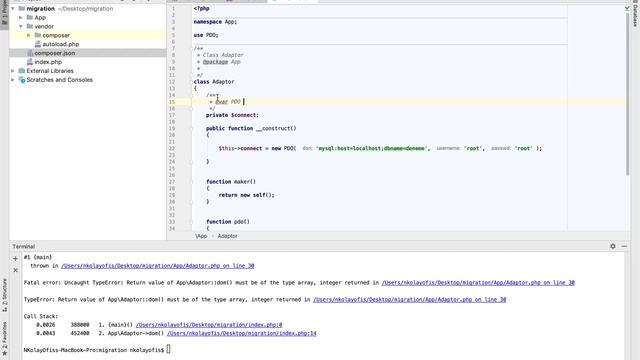Open the Favorites tool window tab
This screenshot has height=360, width=640.
4,337
